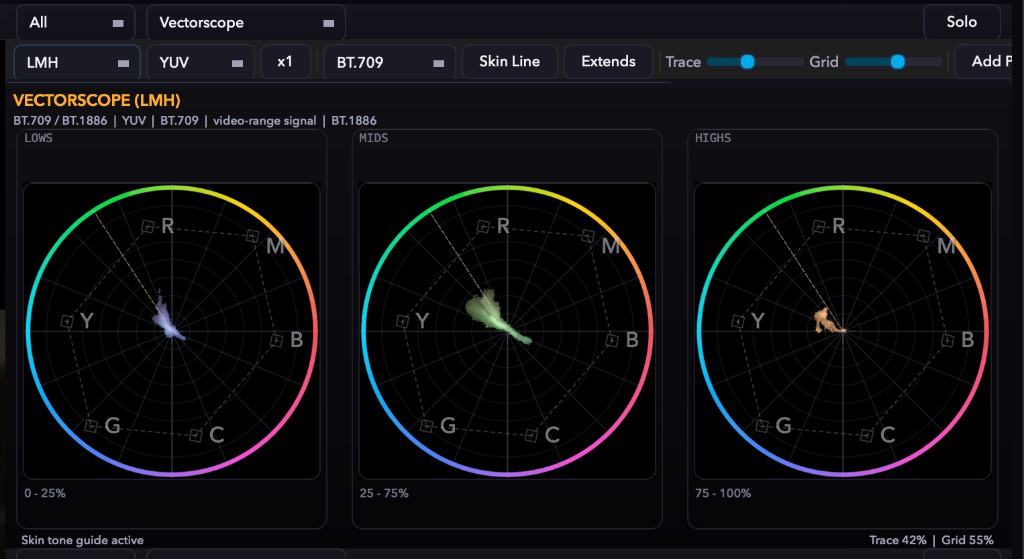Click the Y target box in MIDS vectorscope
This screenshot has width=1024, height=559.
point(403,321)
